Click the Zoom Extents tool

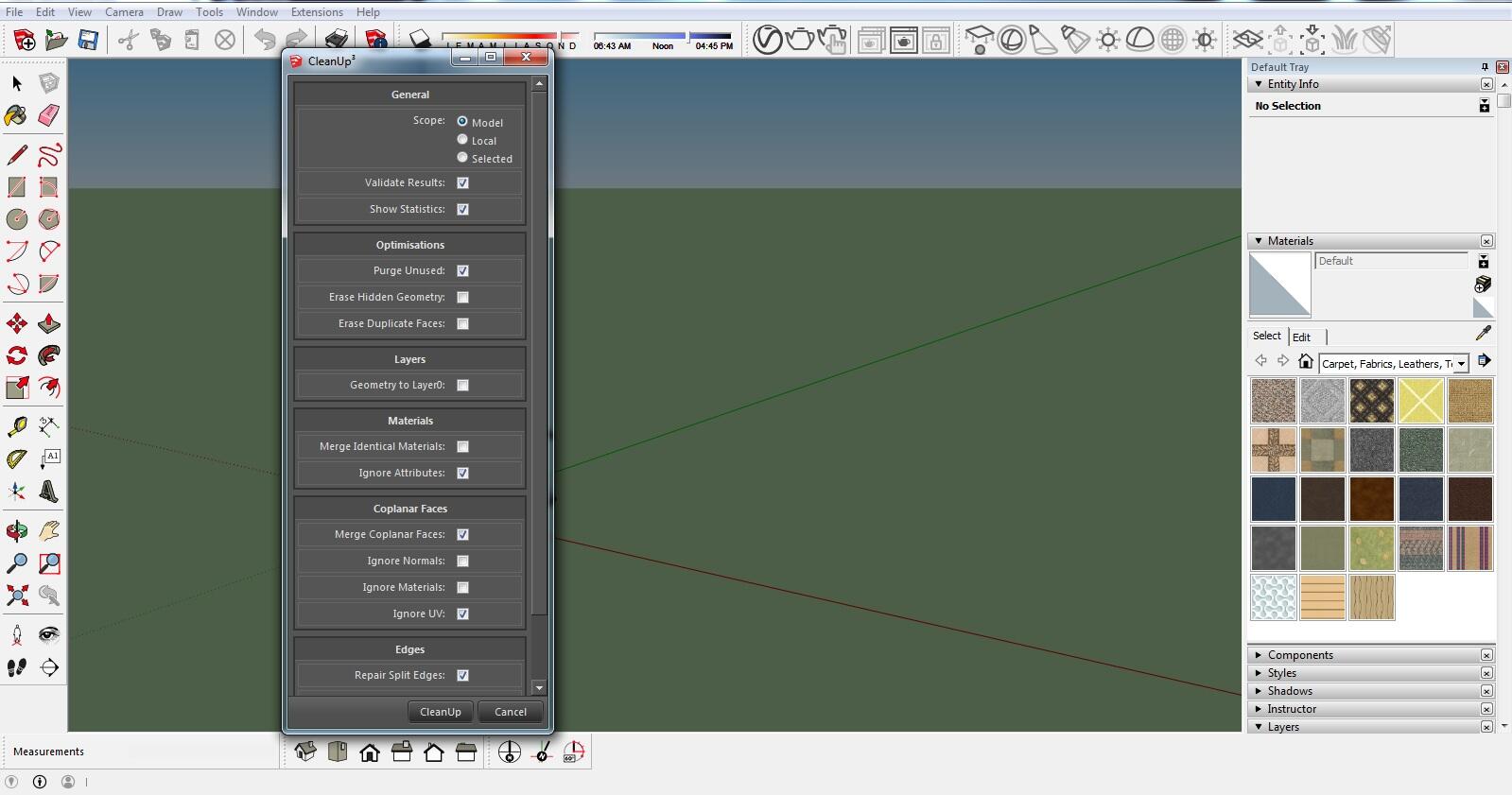(x=16, y=596)
